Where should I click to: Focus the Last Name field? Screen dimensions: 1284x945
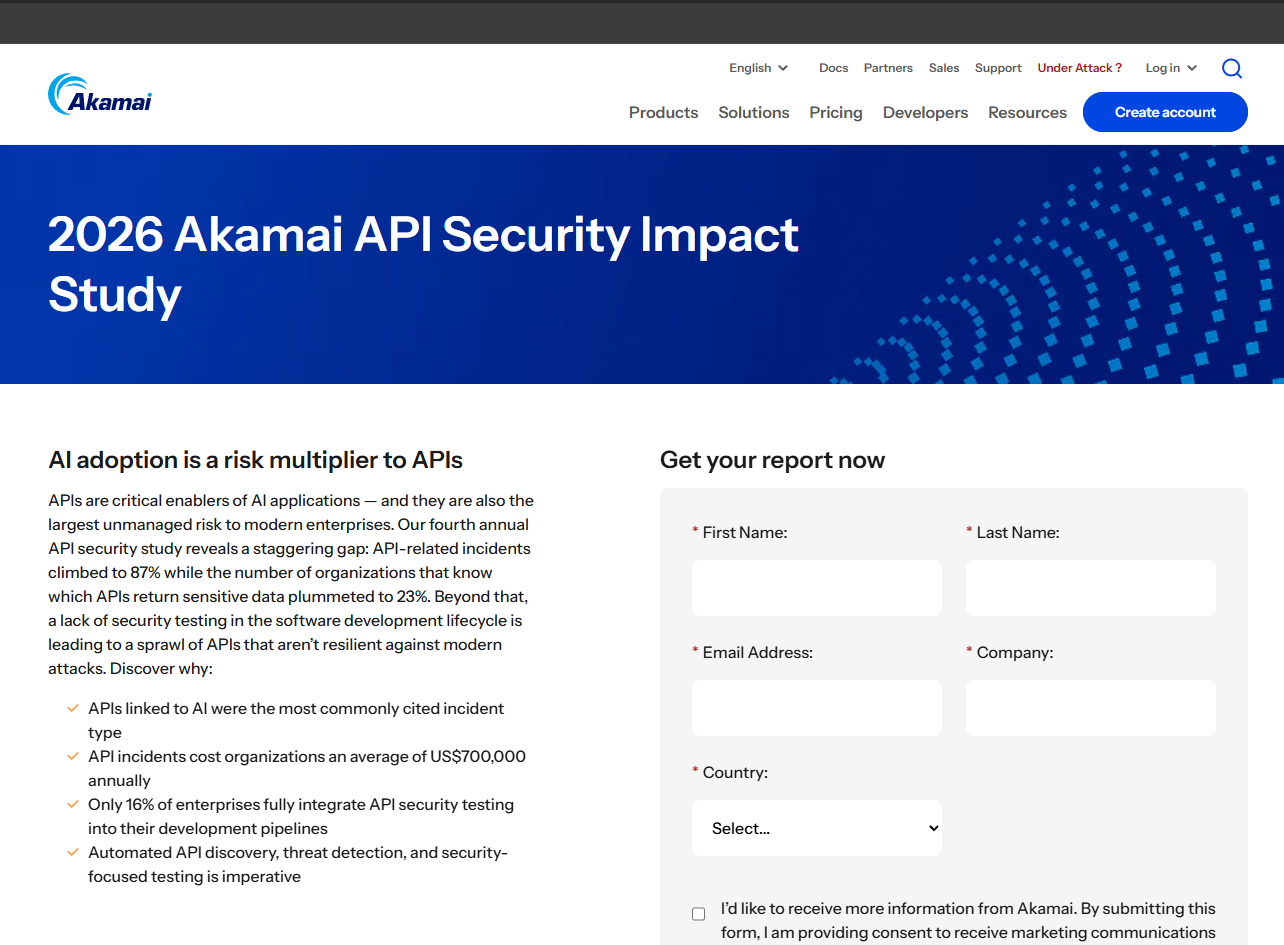[1091, 588]
